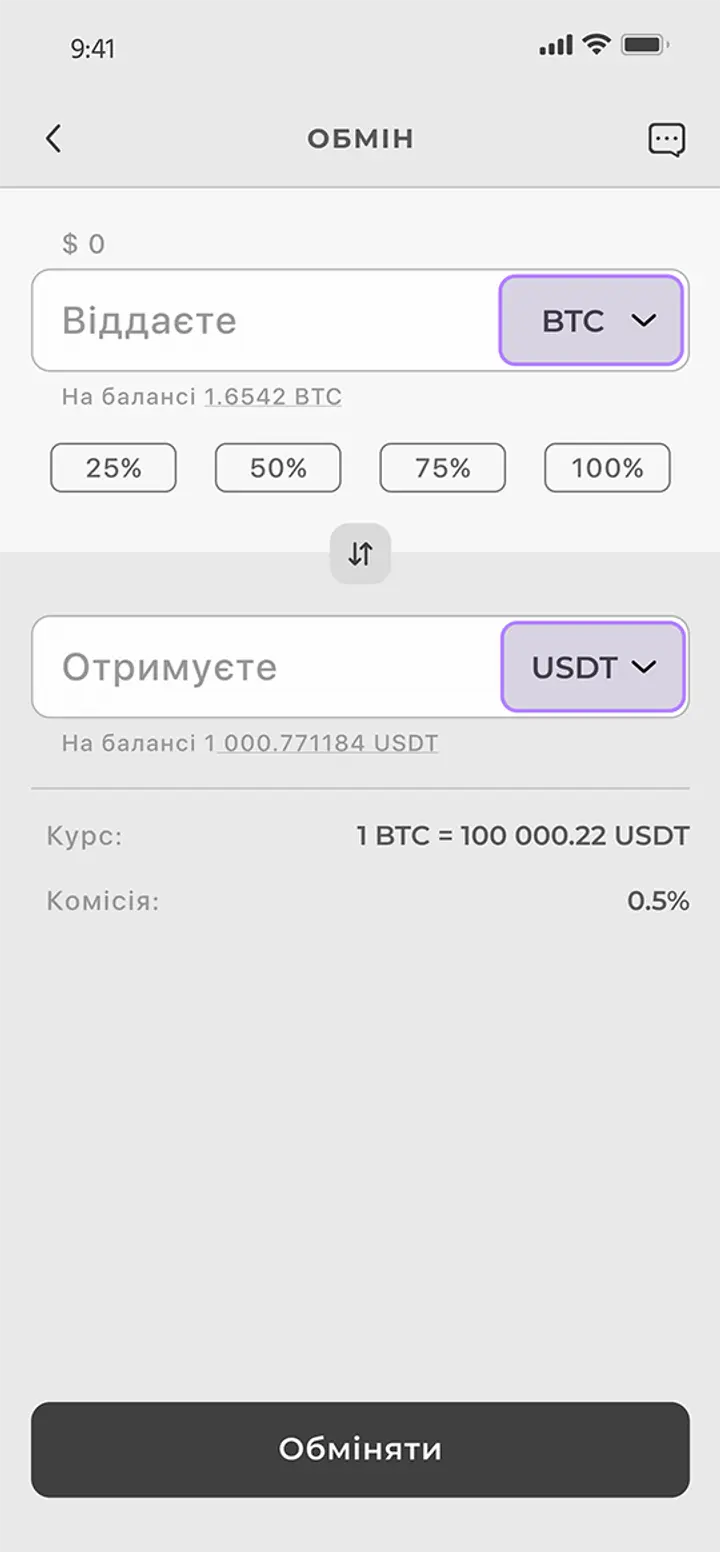Tap the 1.6542 BTC balance link
Image resolution: width=720 pixels, height=1552 pixels.
273,397
